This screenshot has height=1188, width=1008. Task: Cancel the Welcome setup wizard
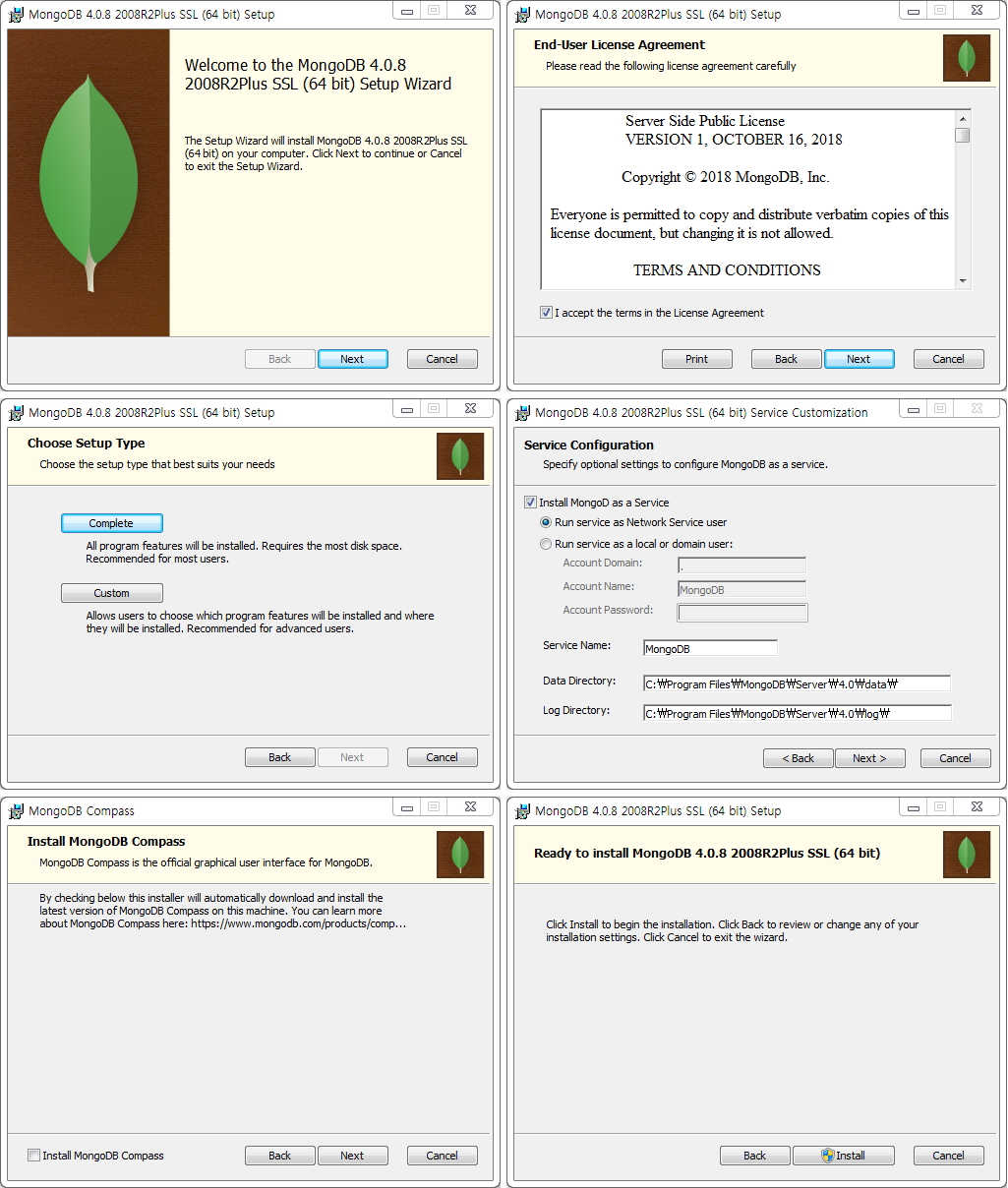point(442,359)
